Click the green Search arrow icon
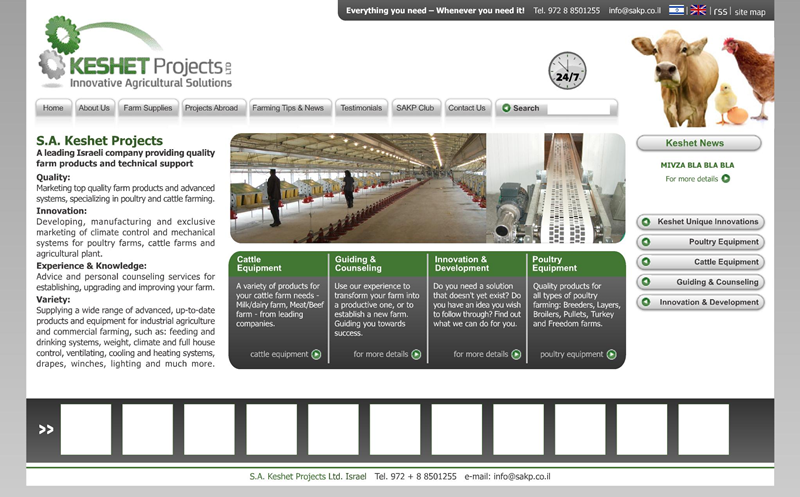The height and width of the screenshot is (497, 800). point(506,108)
